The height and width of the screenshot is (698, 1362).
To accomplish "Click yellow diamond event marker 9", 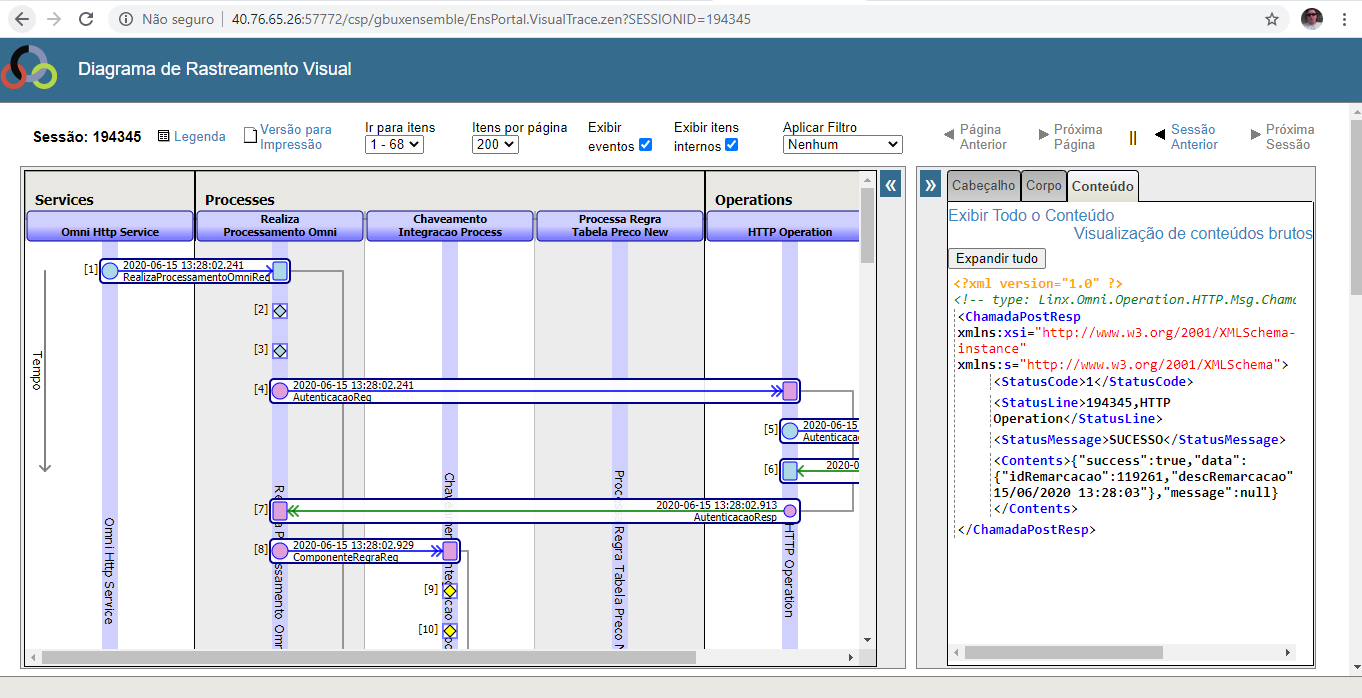I will pyautogui.click(x=450, y=591).
